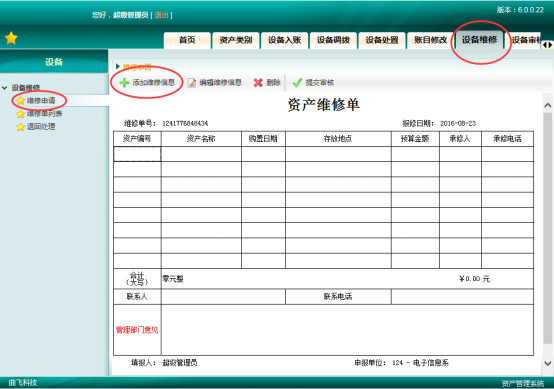Click the 购置日期 column header

point(263,138)
